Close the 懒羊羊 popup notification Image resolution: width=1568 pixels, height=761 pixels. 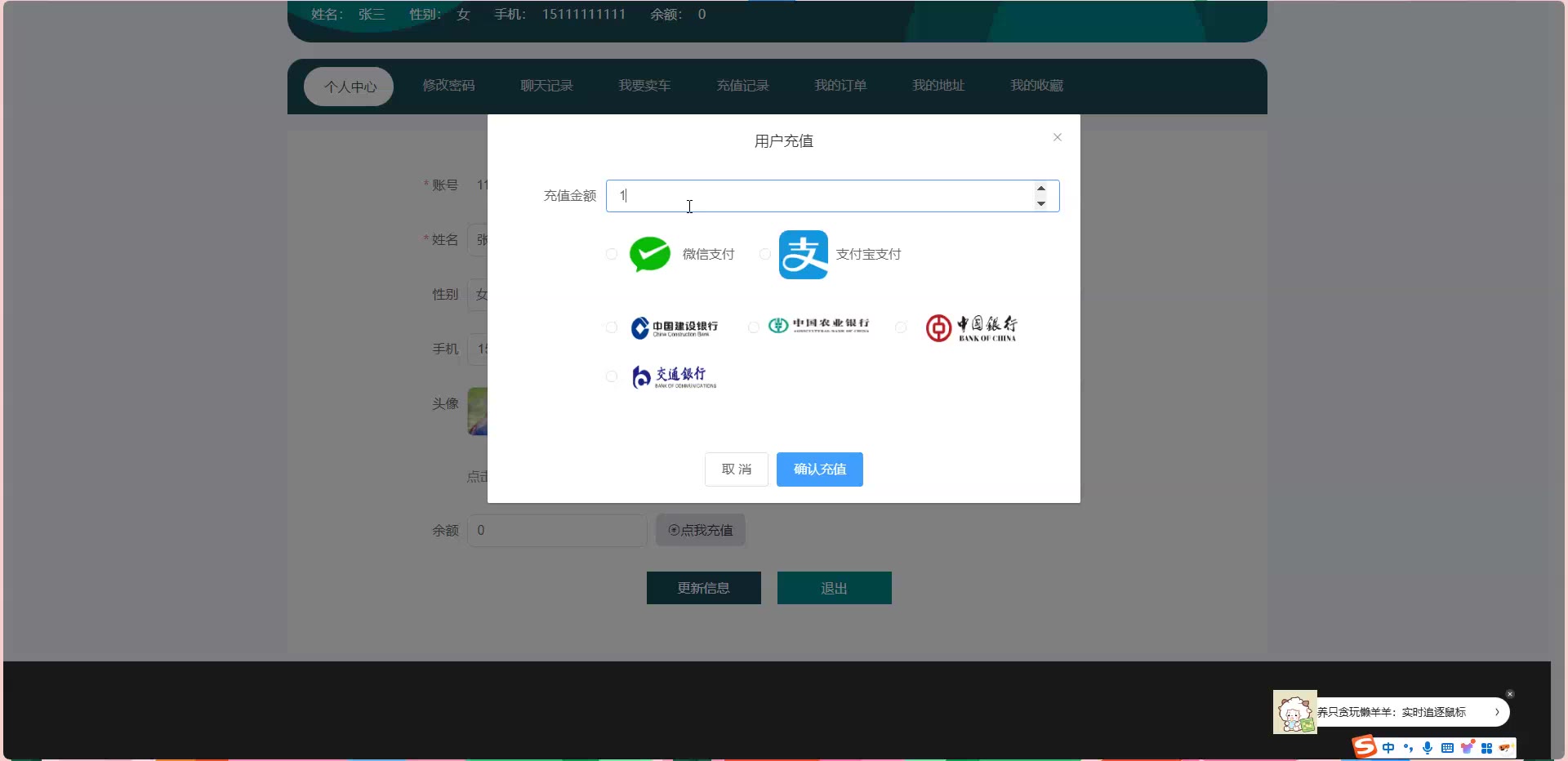point(1510,694)
